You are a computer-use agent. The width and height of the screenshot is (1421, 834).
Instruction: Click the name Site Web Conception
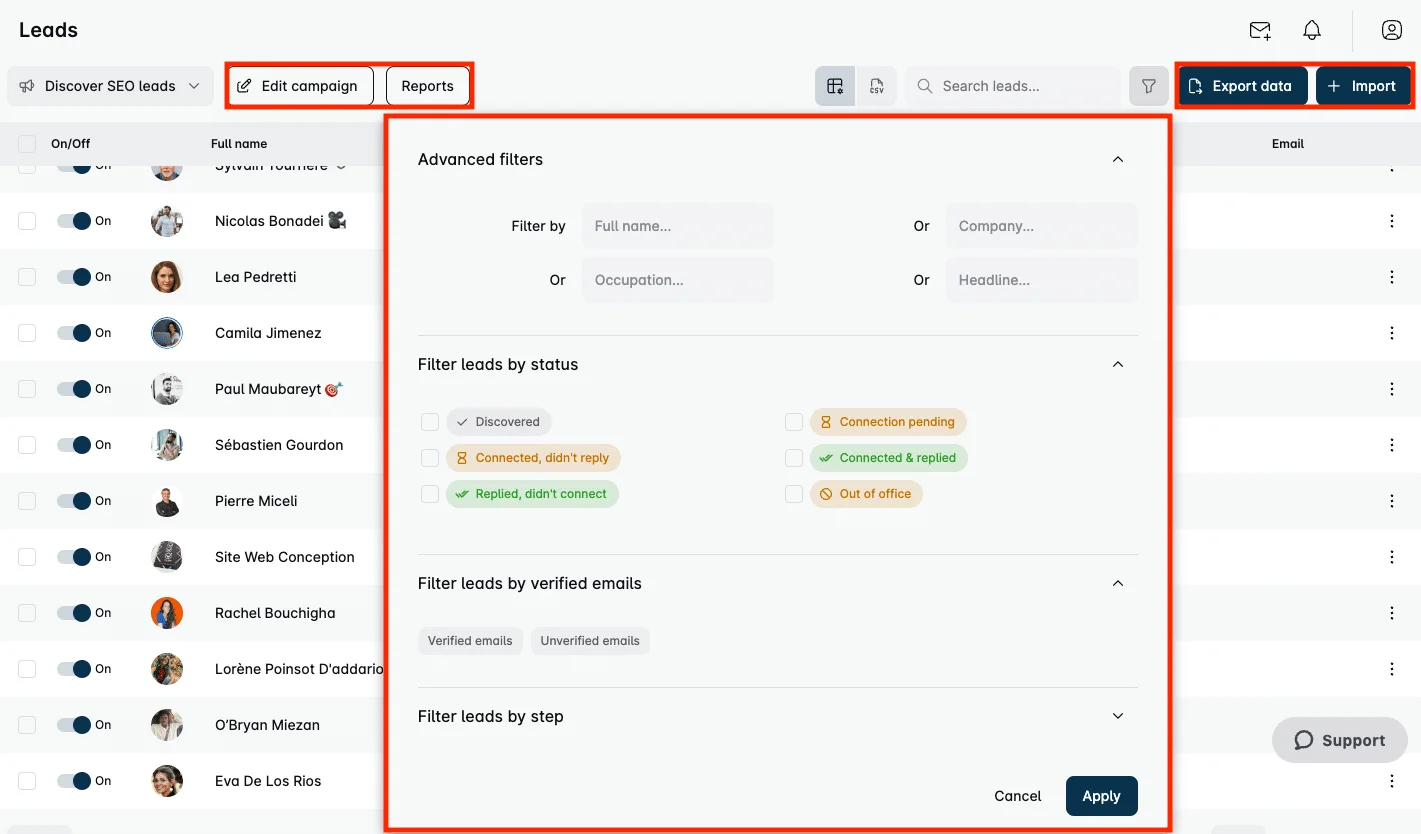(x=285, y=557)
